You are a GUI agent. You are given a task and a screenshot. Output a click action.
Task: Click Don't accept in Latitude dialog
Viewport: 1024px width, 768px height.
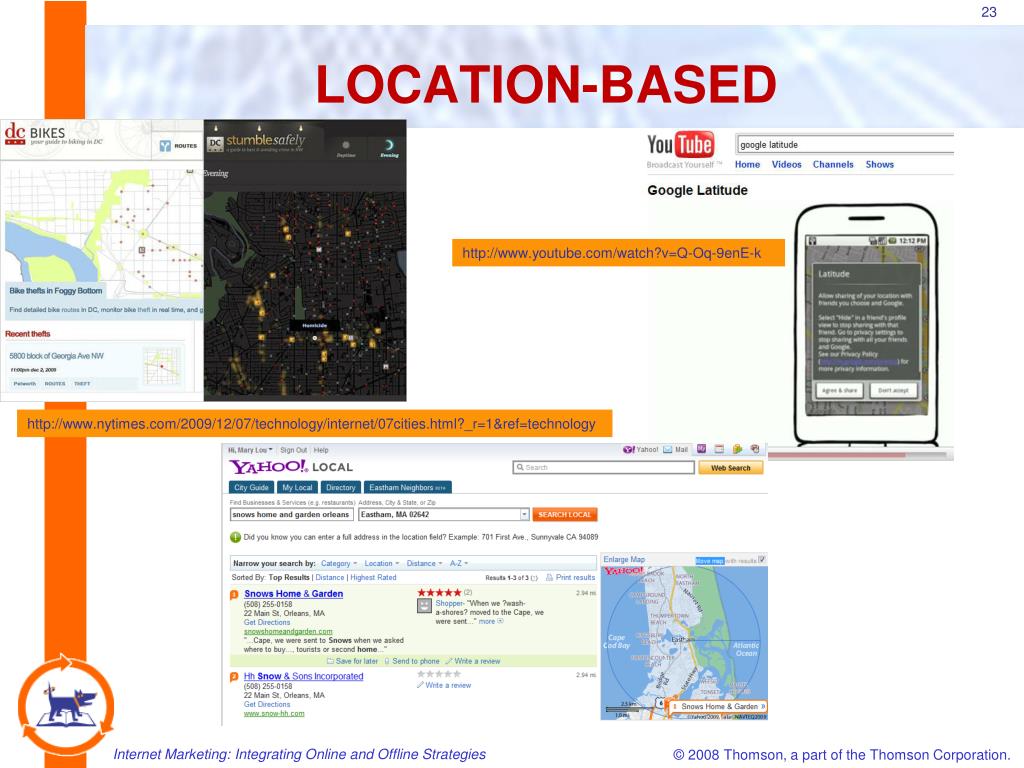[893, 390]
